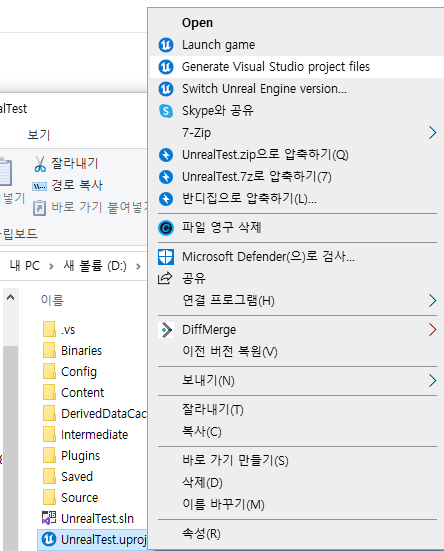Choose 복사(C) in the context menu
This screenshot has width=444, height=551.
point(202,432)
